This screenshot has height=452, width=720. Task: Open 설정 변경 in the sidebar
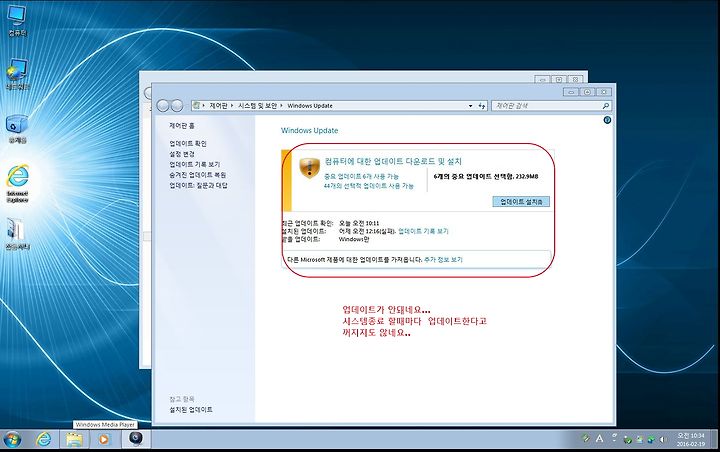(x=182, y=154)
